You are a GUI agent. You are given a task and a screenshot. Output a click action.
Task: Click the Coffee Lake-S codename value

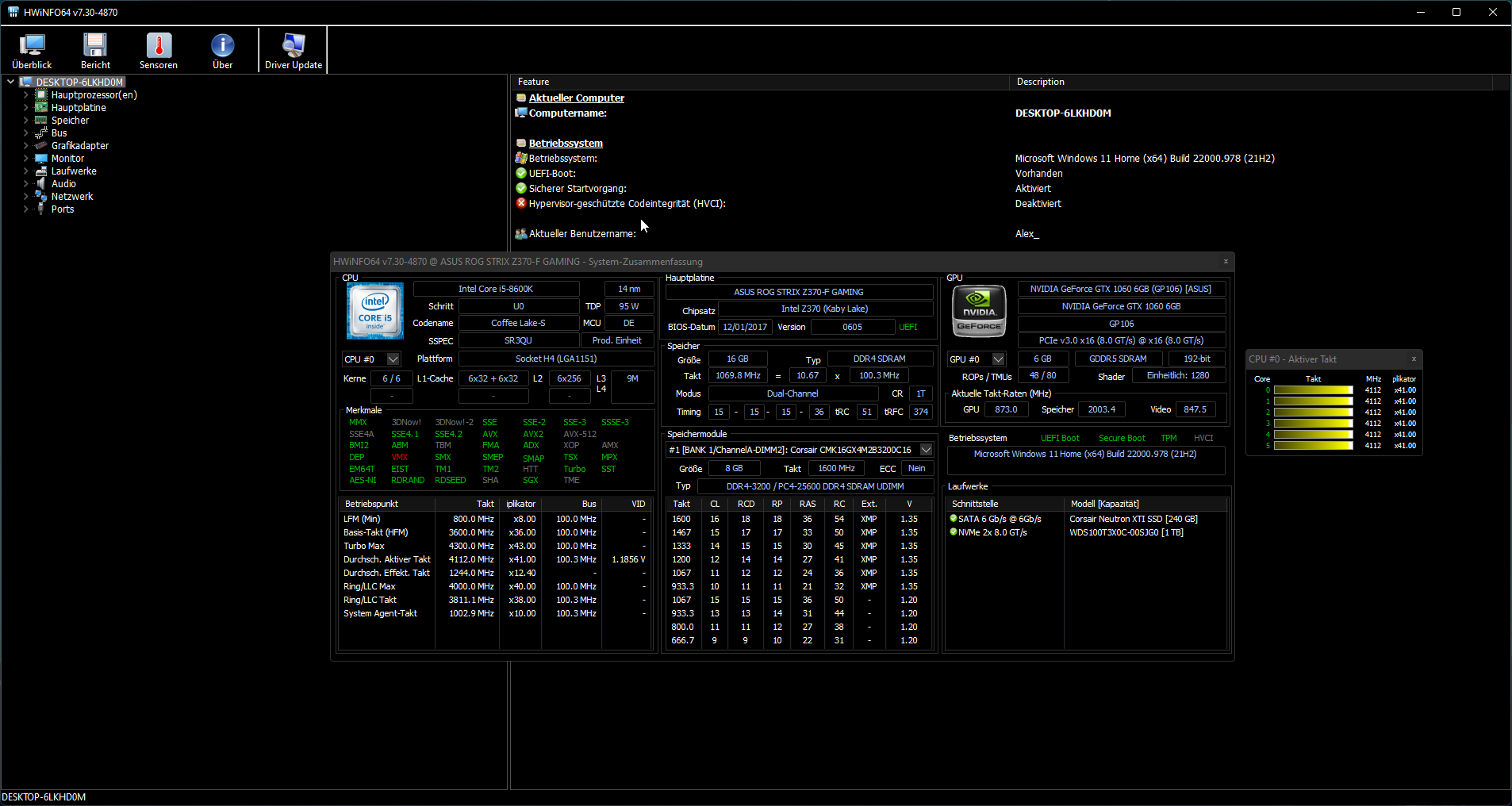tap(519, 323)
